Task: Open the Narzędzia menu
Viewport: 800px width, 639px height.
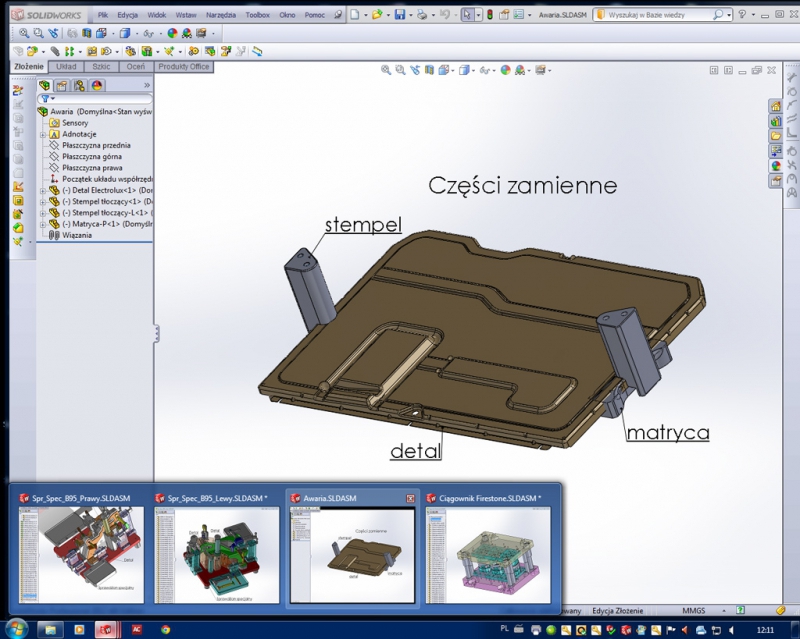Action: pyautogui.click(x=220, y=16)
